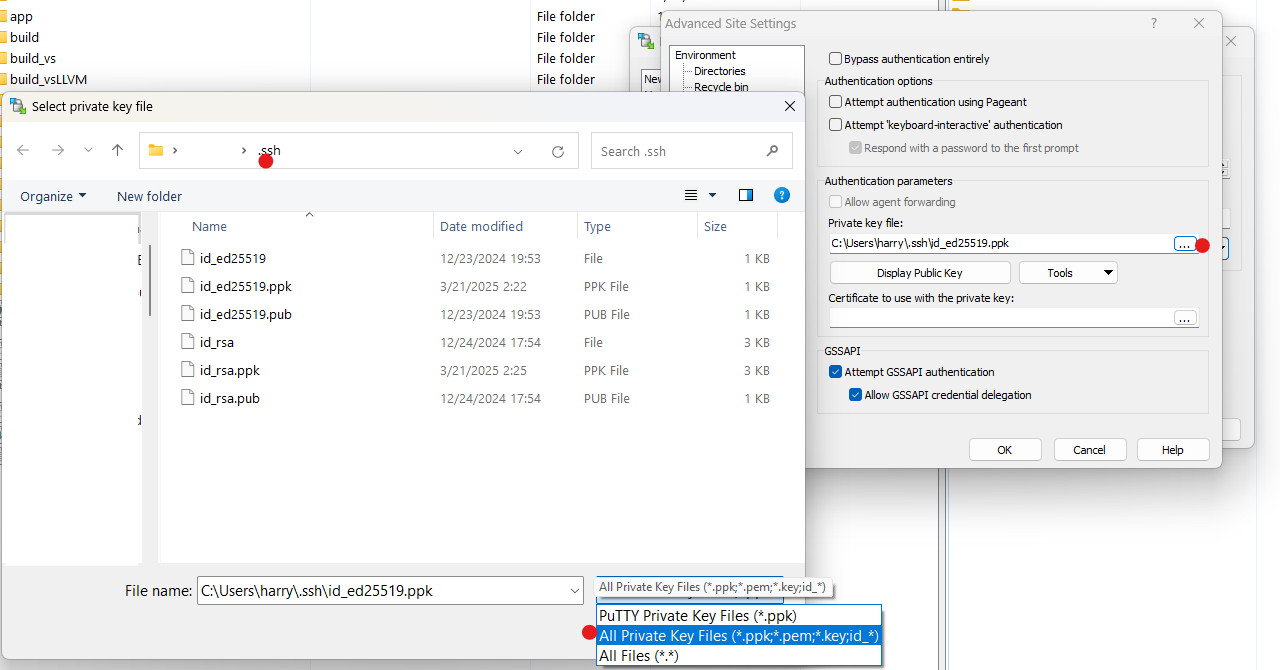This screenshot has height=670, width=1280.
Task: Select file id_rsa.ppk
Action: [x=229, y=370]
